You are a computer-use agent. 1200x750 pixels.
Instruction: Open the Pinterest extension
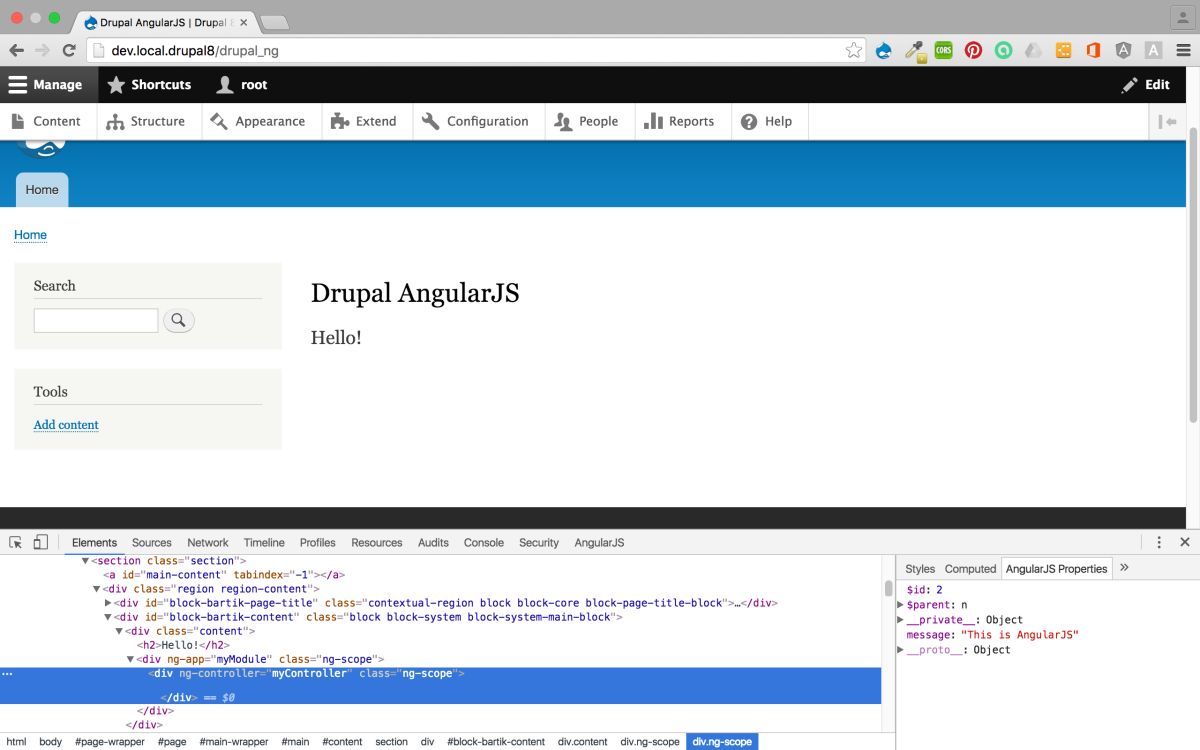(x=973, y=50)
